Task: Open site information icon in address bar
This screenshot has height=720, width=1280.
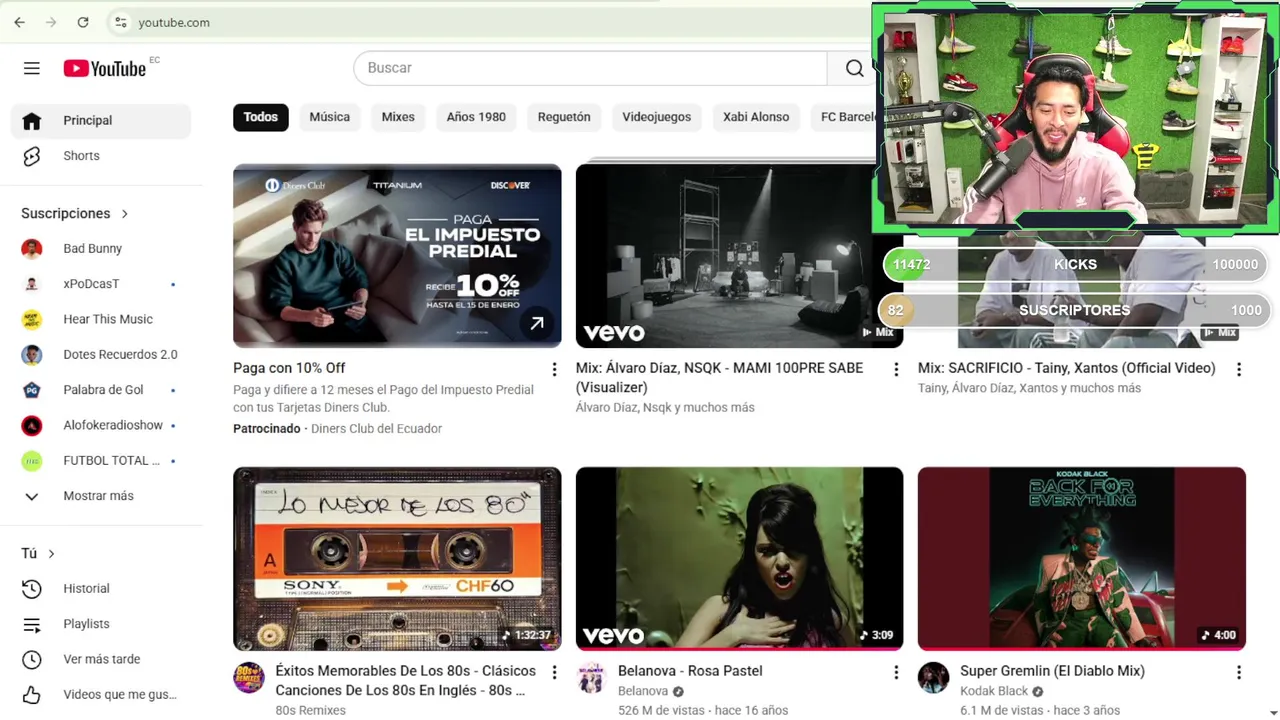Action: 120,22
